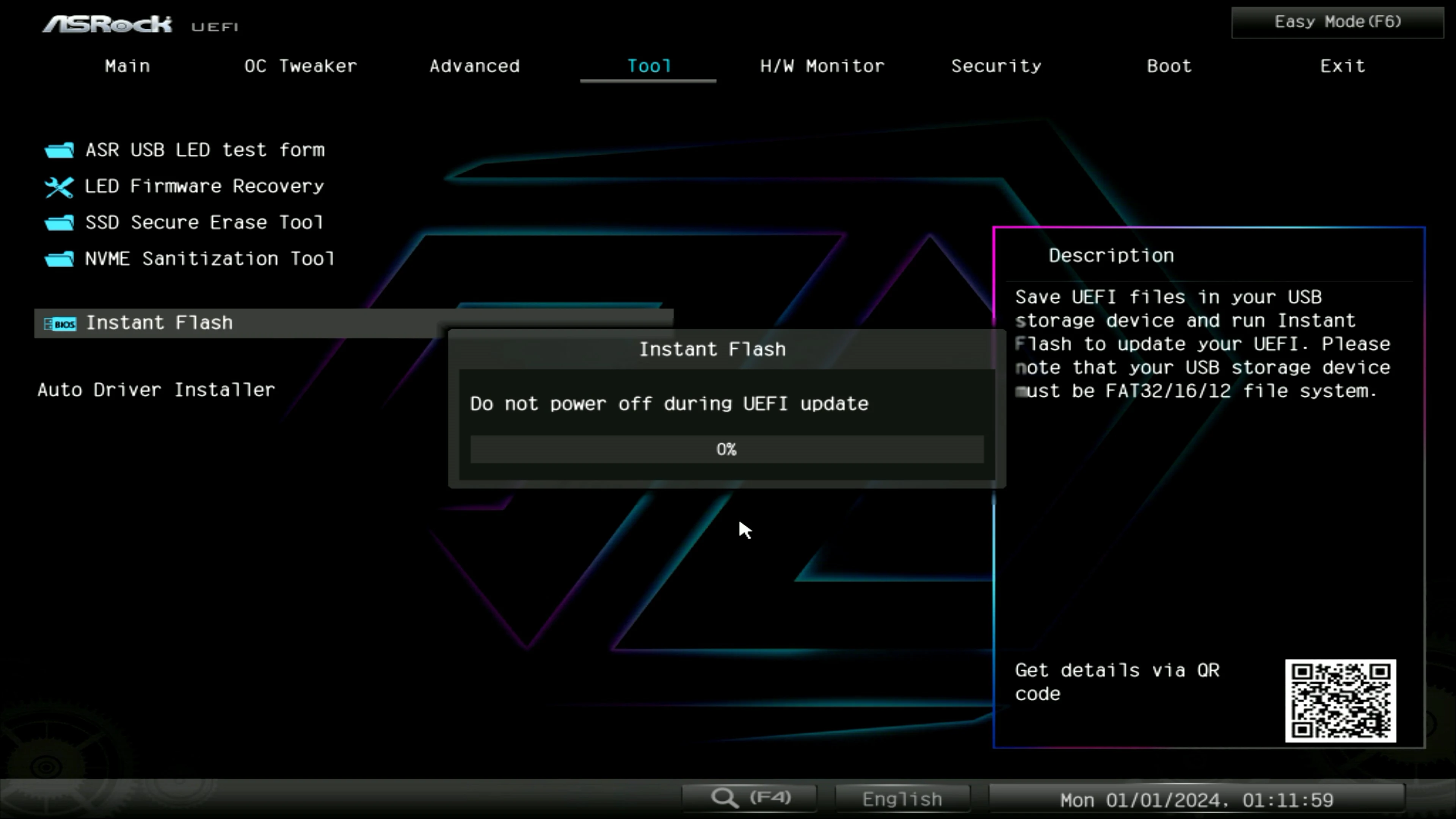The width and height of the screenshot is (1456, 819).
Task: Click the 0% flash progress bar
Action: pos(727,449)
